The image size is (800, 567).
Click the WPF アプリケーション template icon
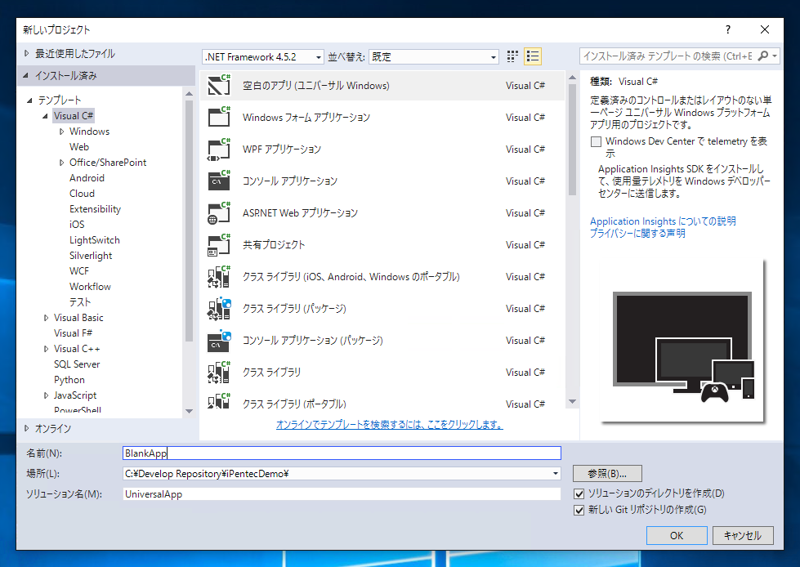[219, 149]
